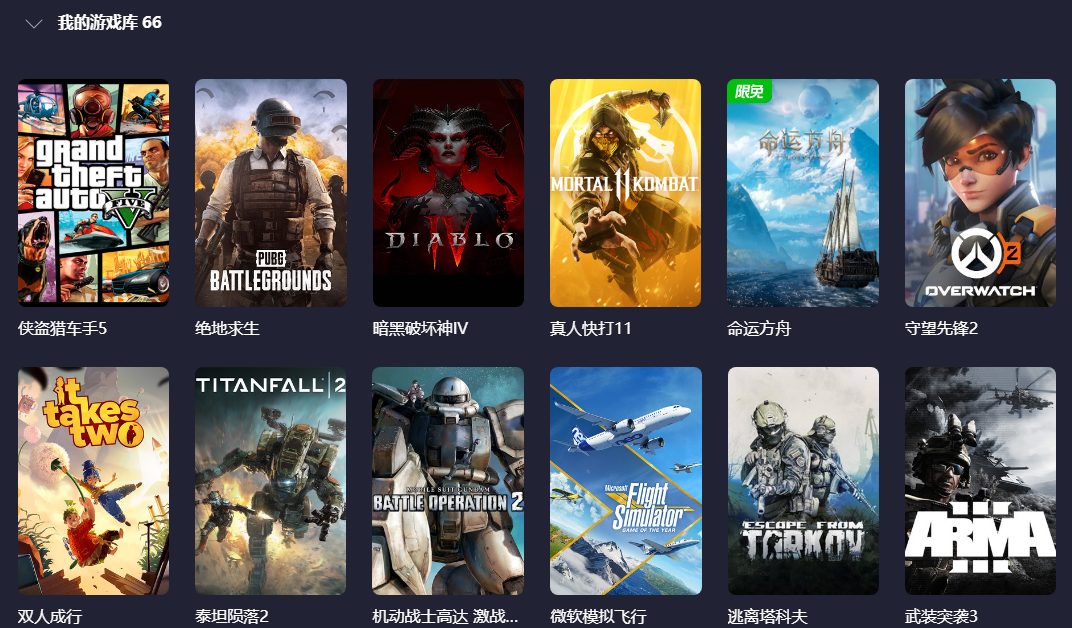The width and height of the screenshot is (1072, 628).
Task: Choose the Gundam Battle Operation 2 cover
Action: point(448,480)
